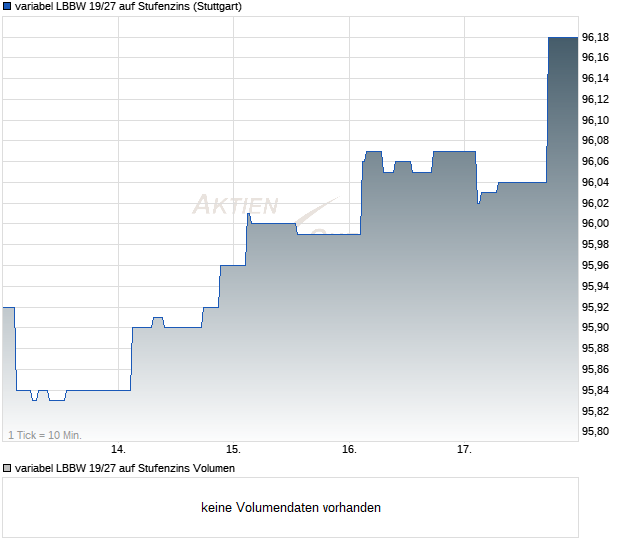The image size is (620, 546).
Task: Click the 95,90 price axis label
Action: pyautogui.click(x=595, y=327)
